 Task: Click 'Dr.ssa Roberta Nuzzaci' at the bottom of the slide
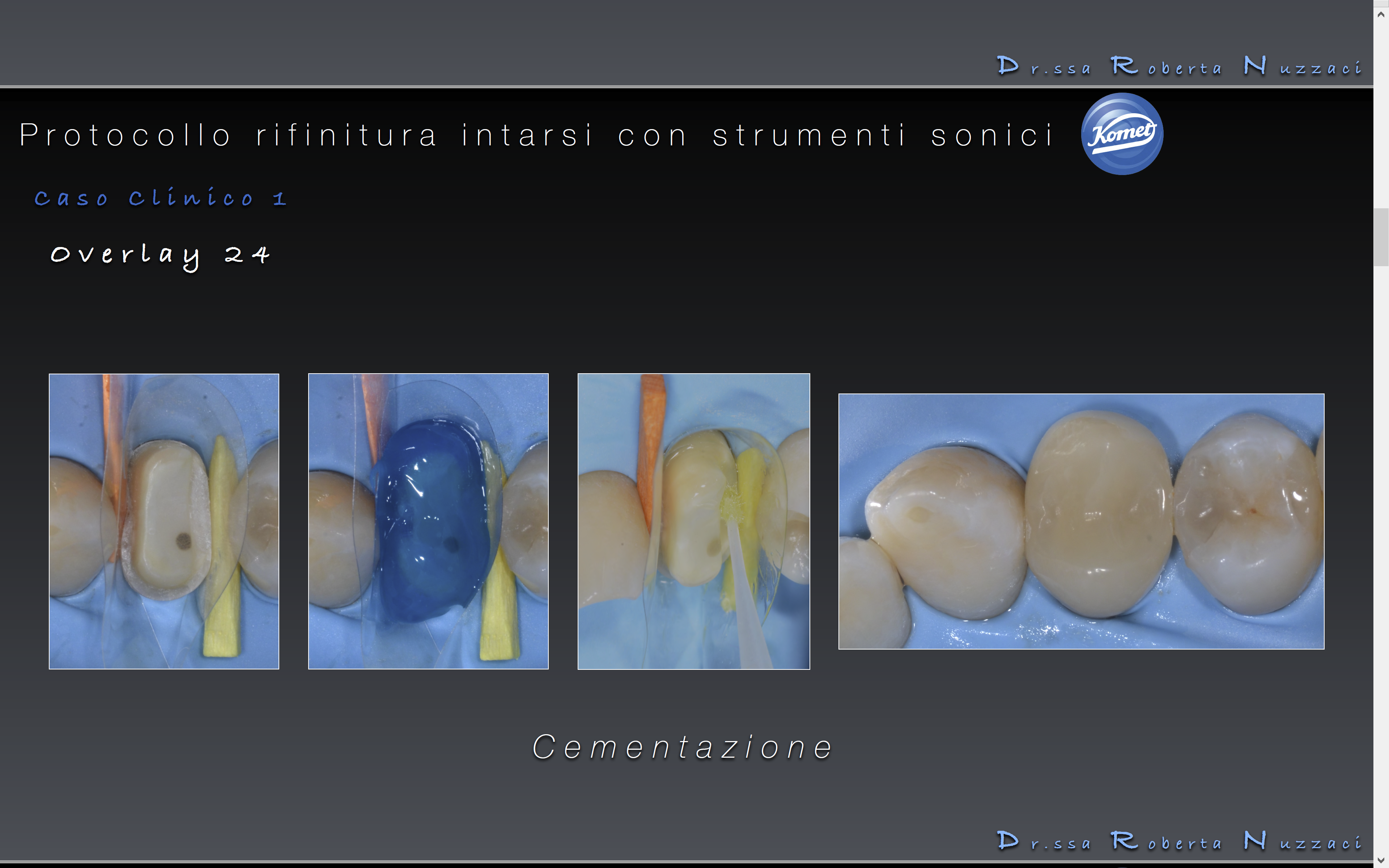(1179, 841)
